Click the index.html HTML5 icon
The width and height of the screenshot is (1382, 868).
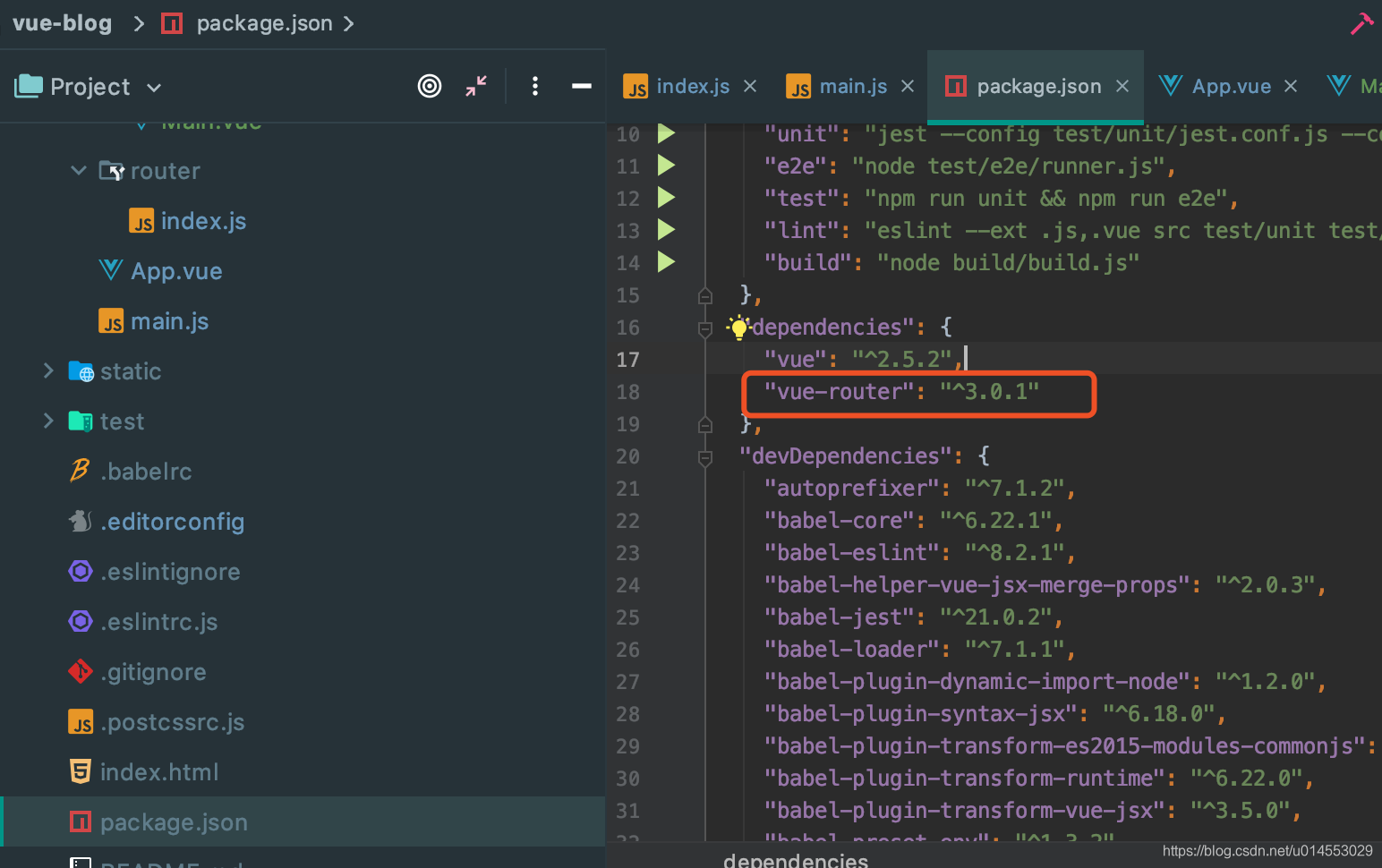[81, 771]
